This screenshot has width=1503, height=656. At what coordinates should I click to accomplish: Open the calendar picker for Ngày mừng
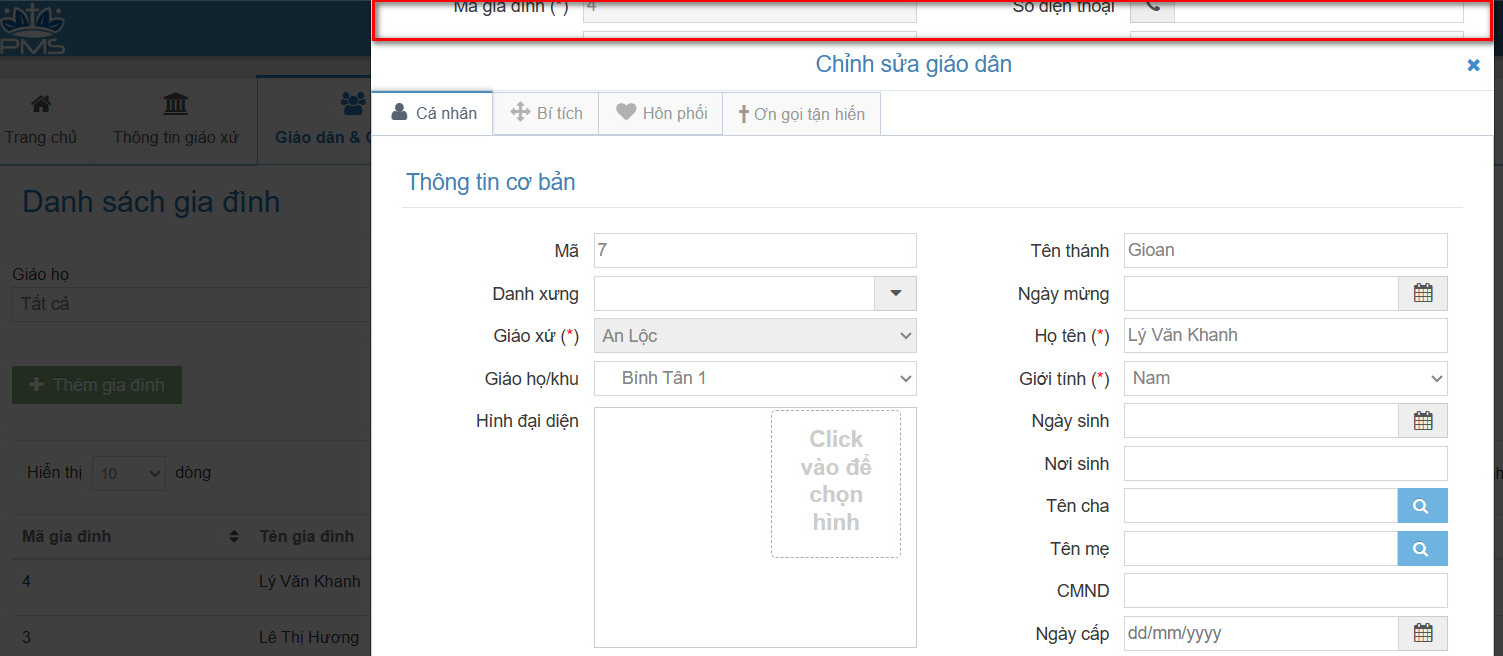1422,293
